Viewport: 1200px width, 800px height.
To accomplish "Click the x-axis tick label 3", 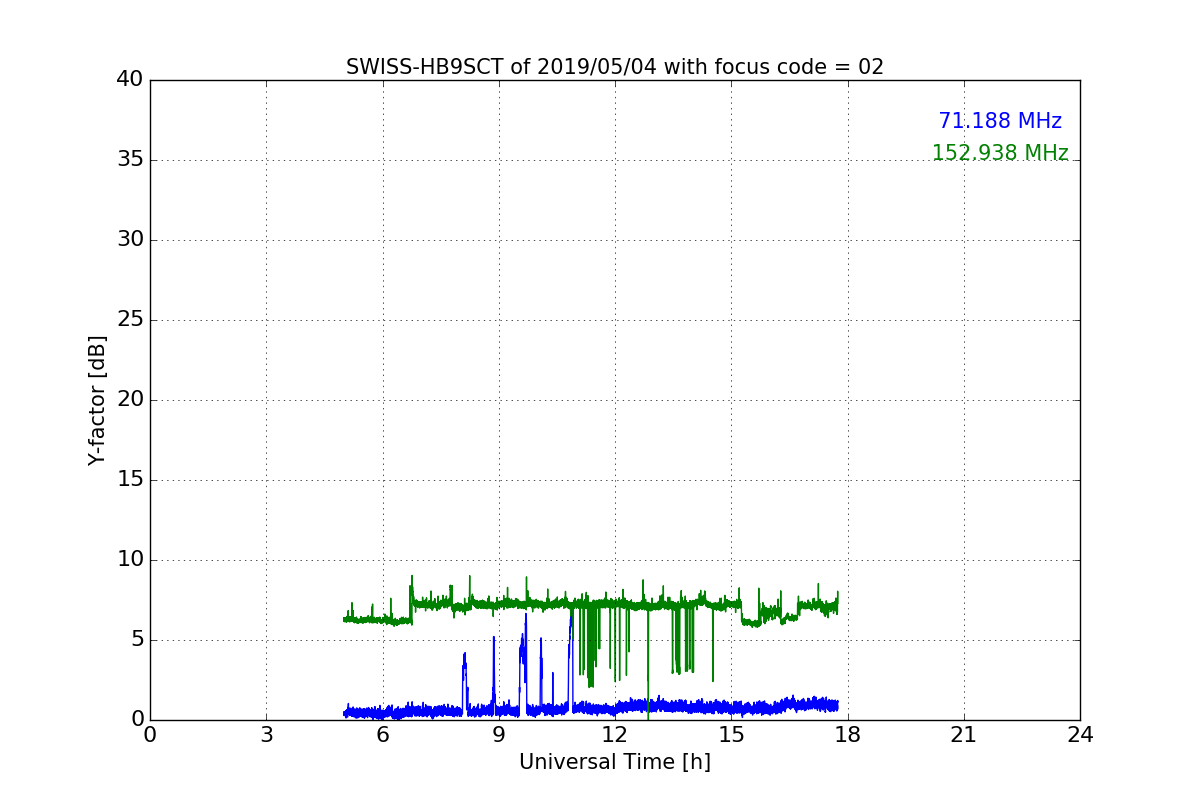I will click(x=266, y=735).
